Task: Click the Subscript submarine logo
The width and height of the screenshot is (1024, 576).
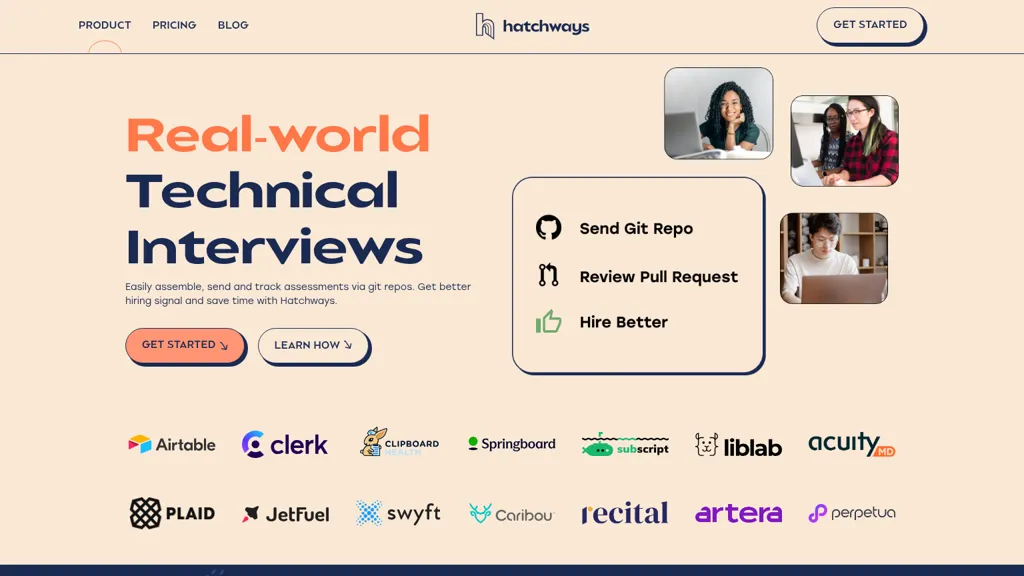Action: (x=625, y=445)
